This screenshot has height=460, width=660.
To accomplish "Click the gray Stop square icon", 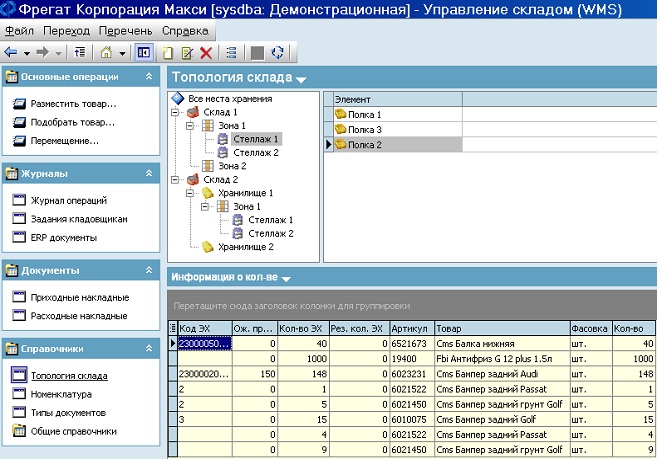I will click(257, 53).
